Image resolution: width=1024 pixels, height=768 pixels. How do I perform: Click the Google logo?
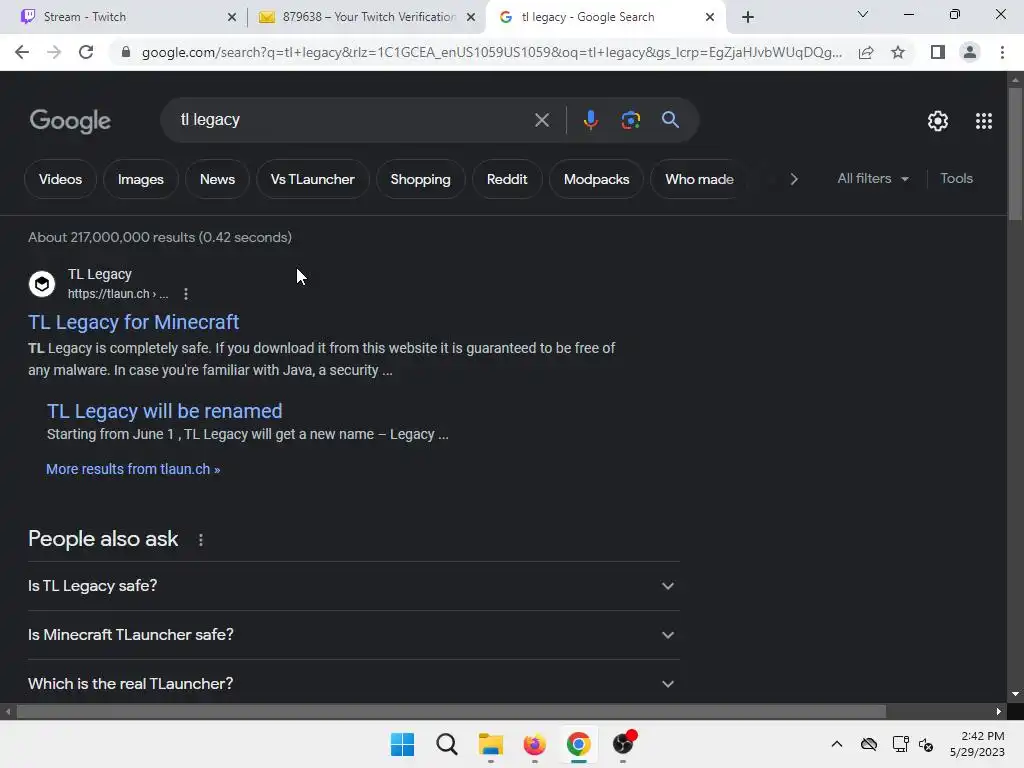click(x=70, y=121)
